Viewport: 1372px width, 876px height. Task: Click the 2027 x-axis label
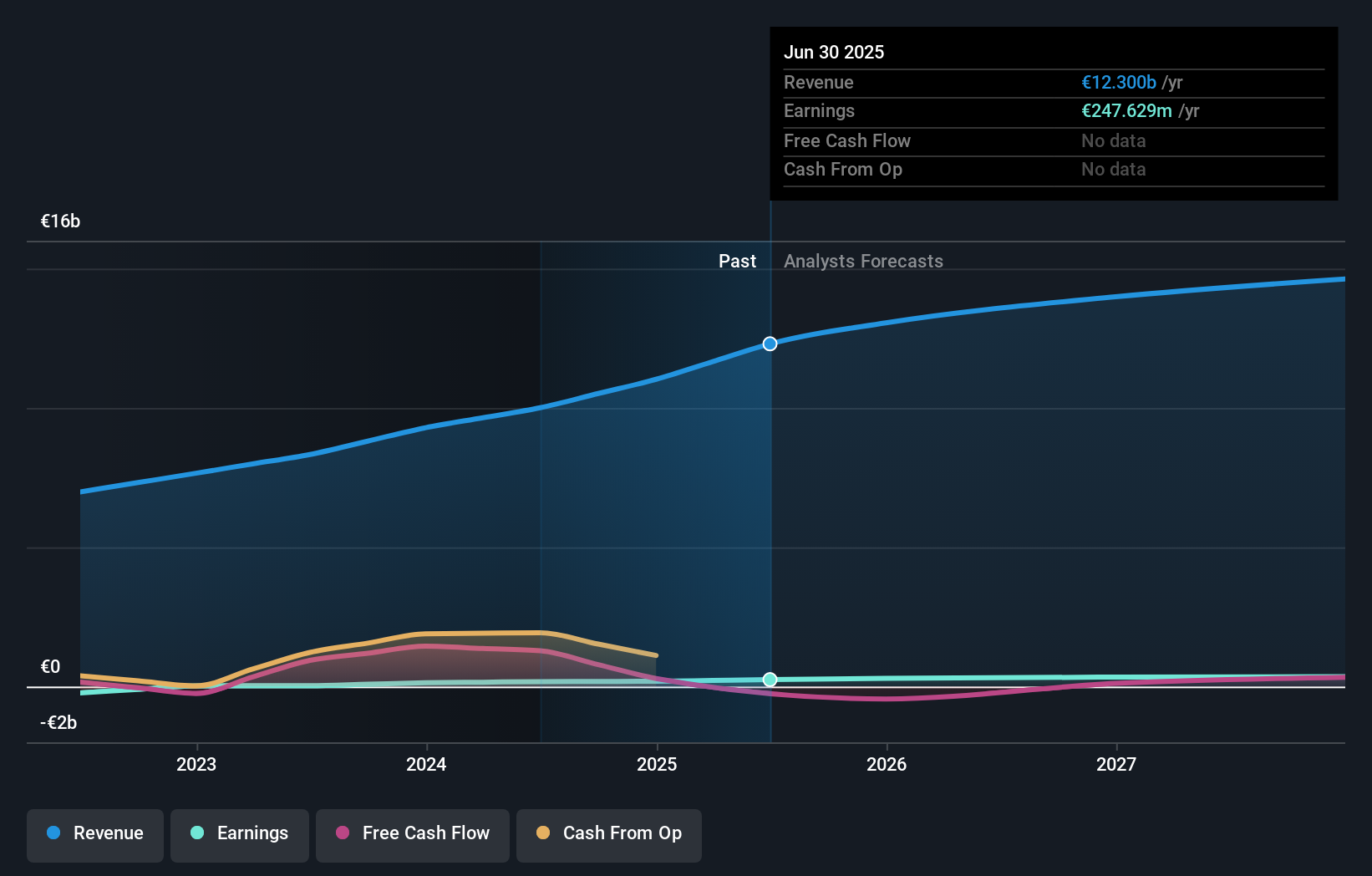1116,764
